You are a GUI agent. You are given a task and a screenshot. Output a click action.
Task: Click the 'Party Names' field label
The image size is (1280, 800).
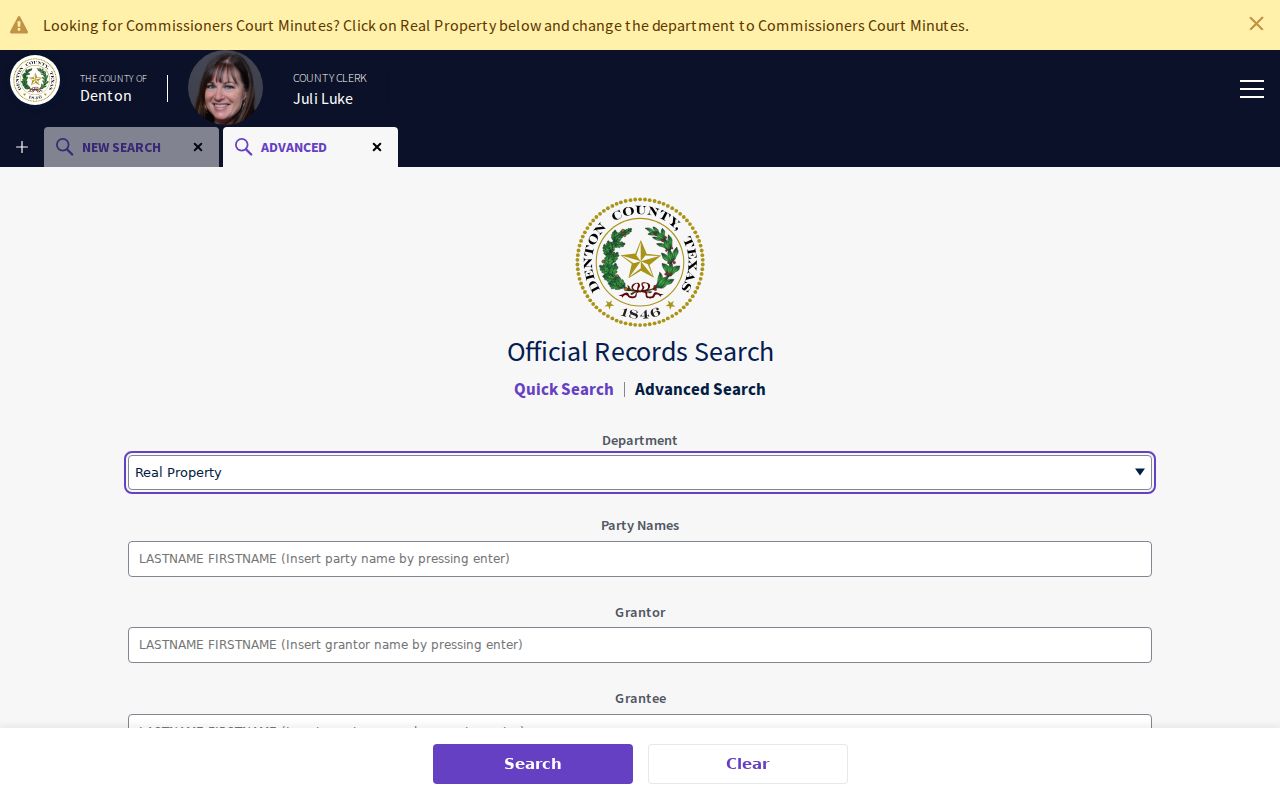640,526
